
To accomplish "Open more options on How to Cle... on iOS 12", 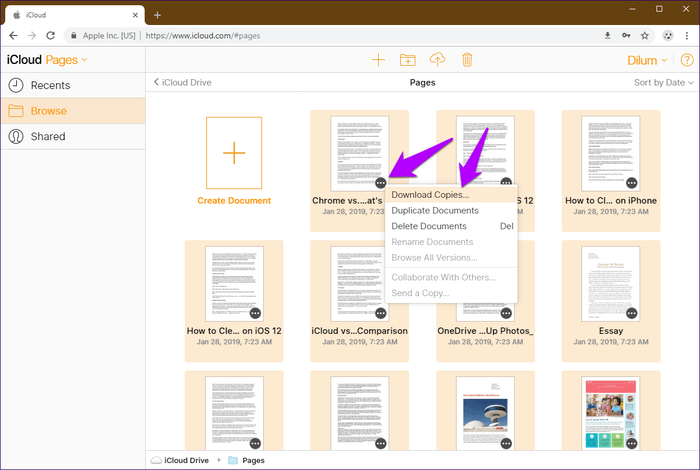I will click(x=255, y=313).
